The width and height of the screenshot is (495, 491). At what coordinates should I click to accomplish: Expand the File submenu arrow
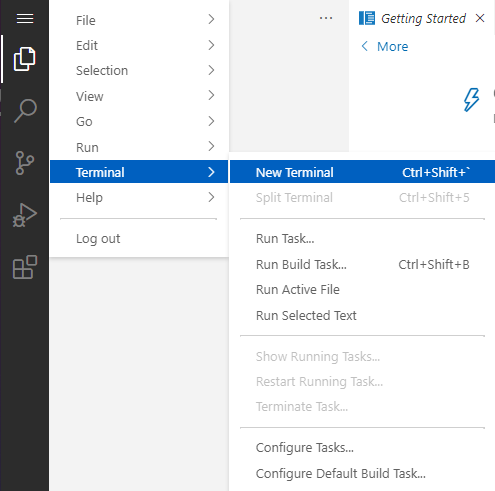point(211,19)
